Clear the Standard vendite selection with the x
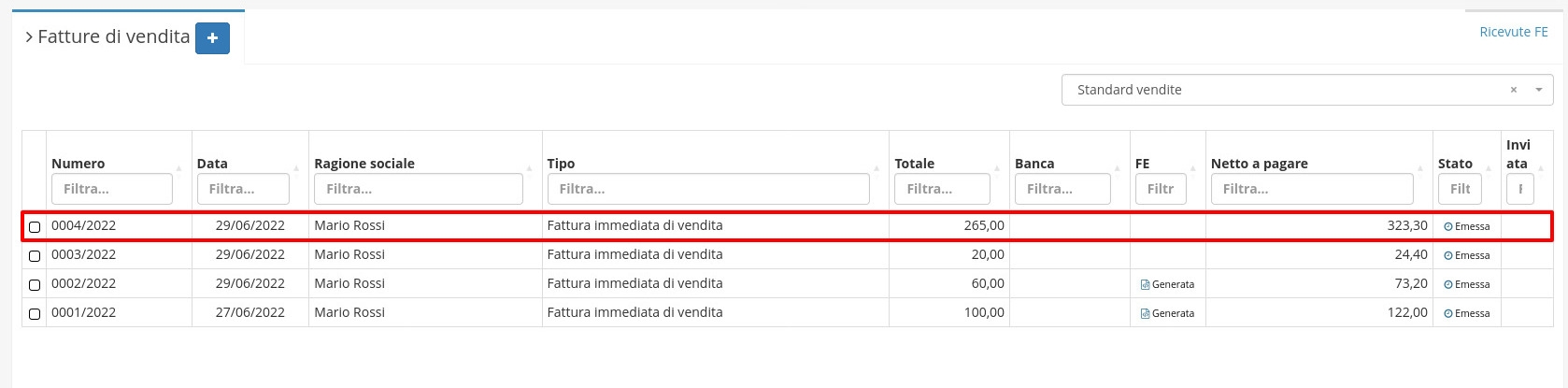1568x388 pixels. click(1514, 91)
